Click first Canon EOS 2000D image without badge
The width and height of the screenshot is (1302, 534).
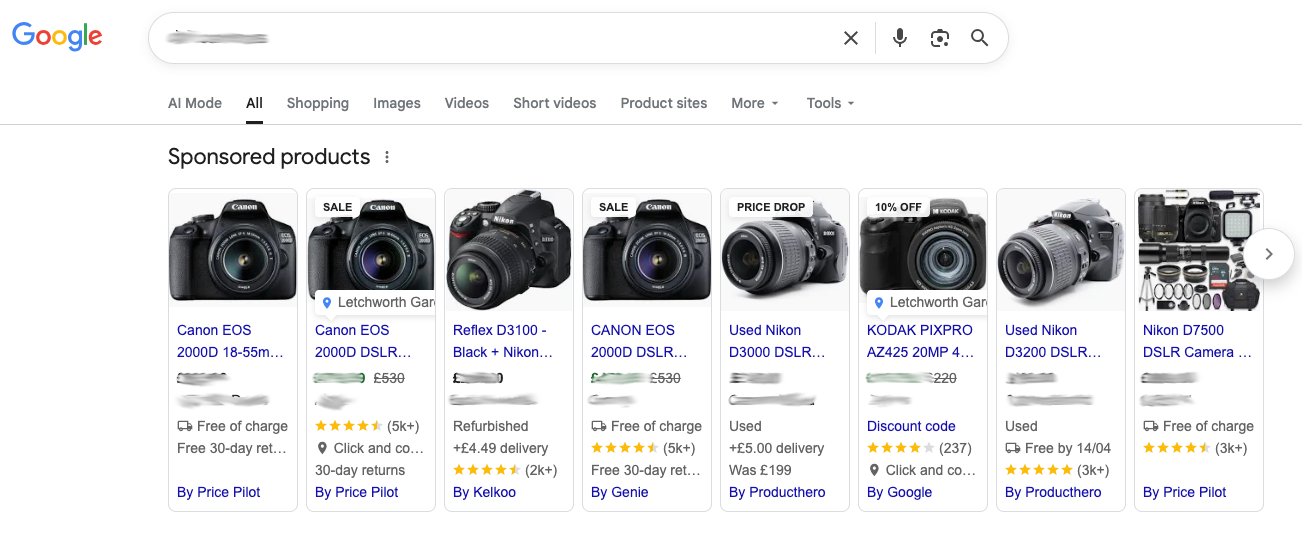tap(233, 250)
